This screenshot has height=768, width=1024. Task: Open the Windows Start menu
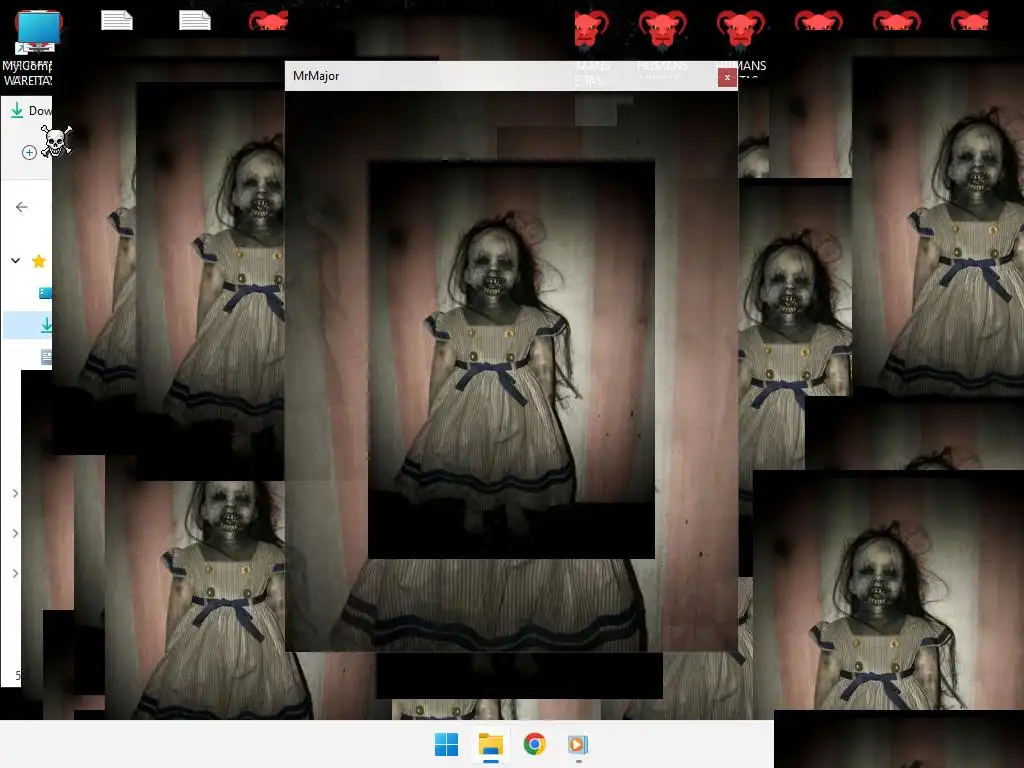tap(447, 744)
